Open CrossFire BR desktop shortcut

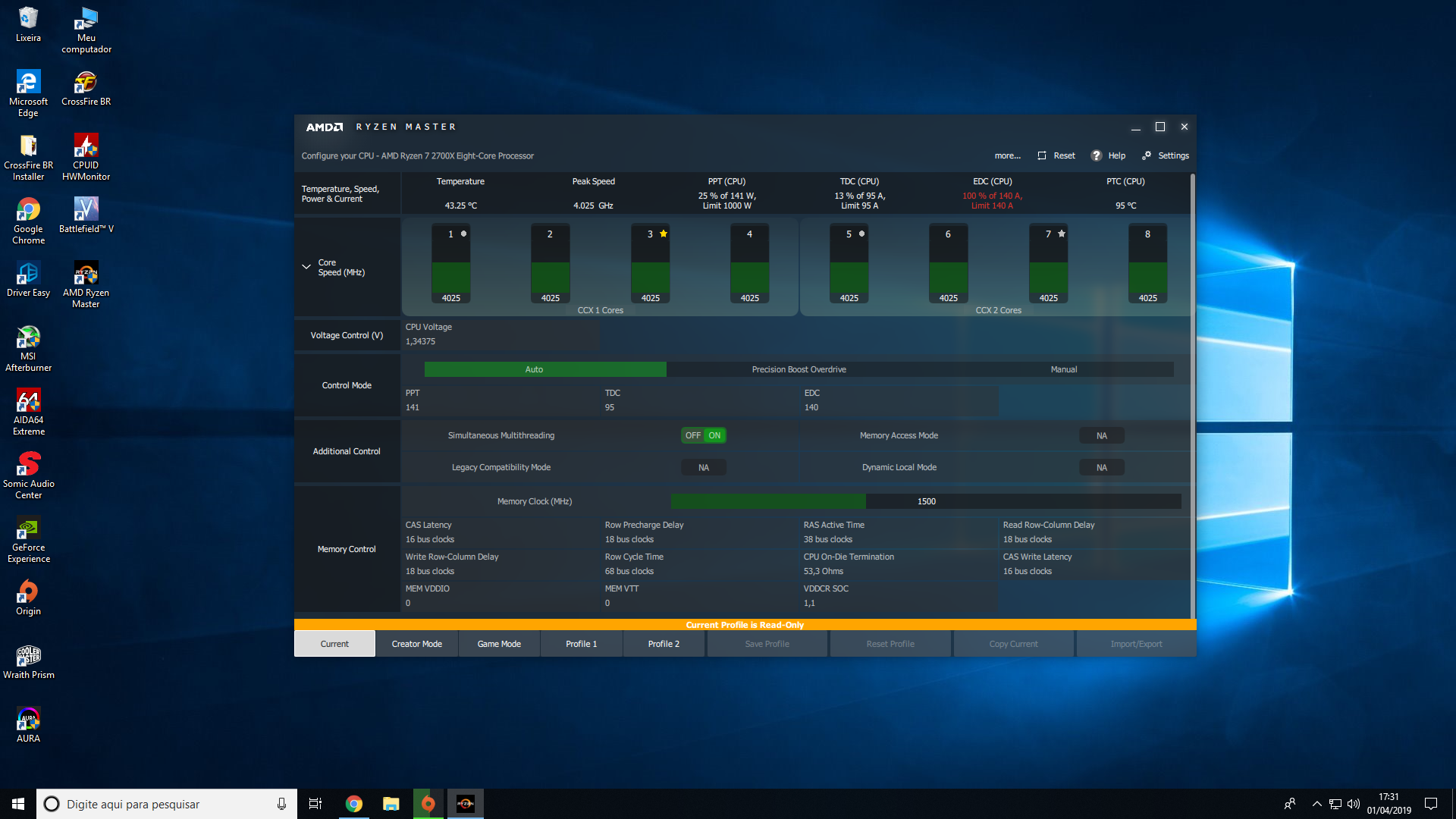86,88
